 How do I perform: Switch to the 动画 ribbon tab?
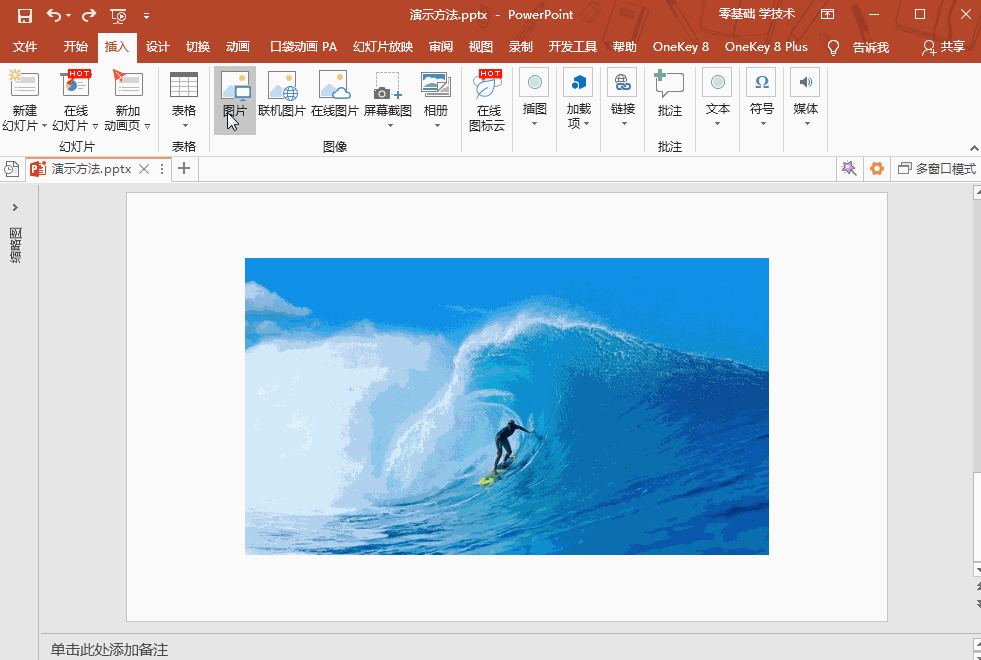[x=238, y=47]
